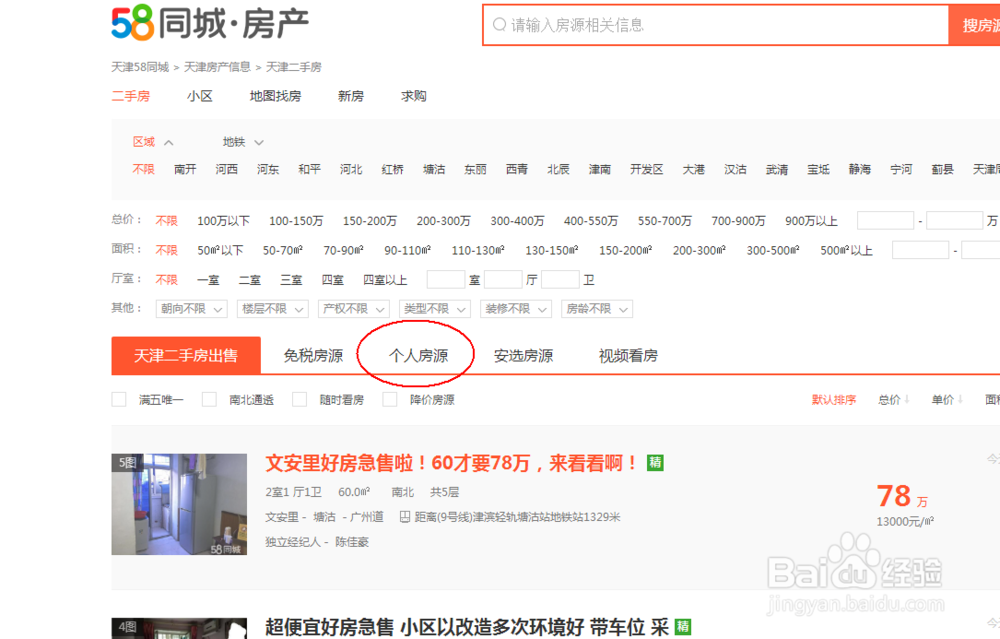Image resolution: width=1000 pixels, height=639 pixels.
Task: Filter by 三室 room count
Action: coord(291,280)
